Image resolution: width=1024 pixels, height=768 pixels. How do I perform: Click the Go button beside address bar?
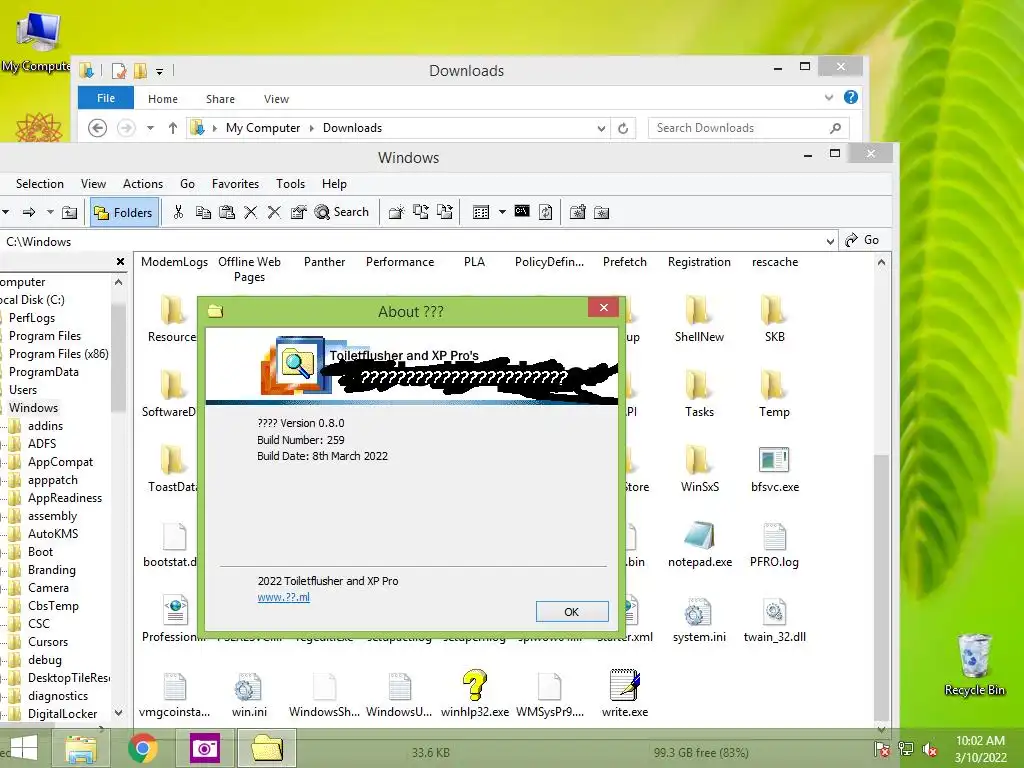click(863, 240)
